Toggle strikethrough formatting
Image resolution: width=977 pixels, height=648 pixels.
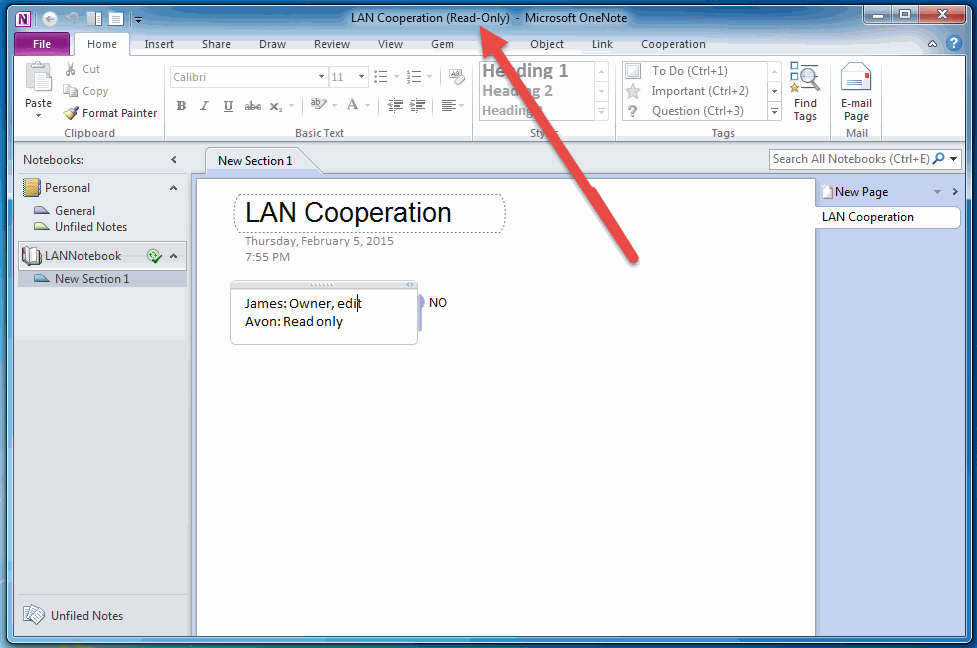[252, 106]
